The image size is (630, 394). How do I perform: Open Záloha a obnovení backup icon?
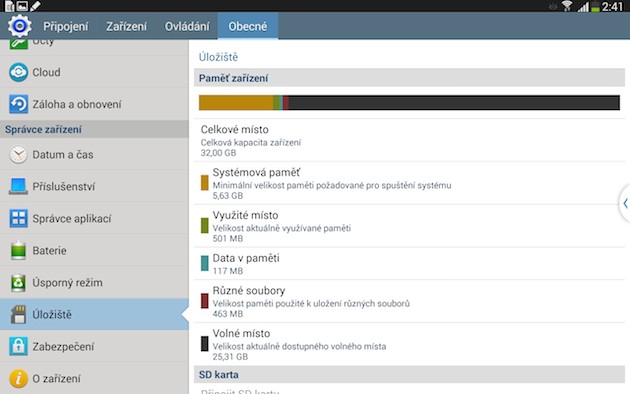(18, 104)
